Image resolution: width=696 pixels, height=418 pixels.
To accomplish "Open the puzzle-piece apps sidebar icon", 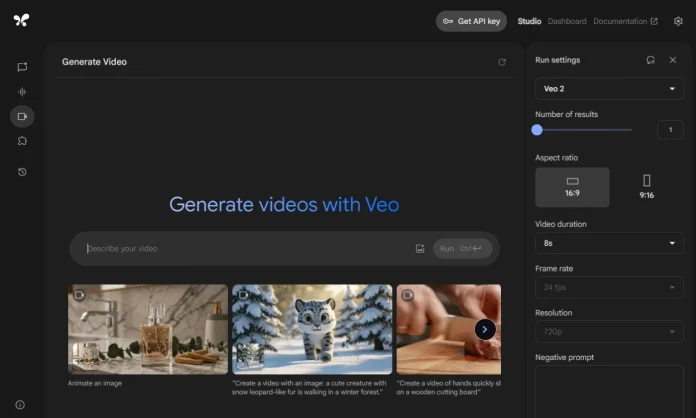I will coord(22,141).
